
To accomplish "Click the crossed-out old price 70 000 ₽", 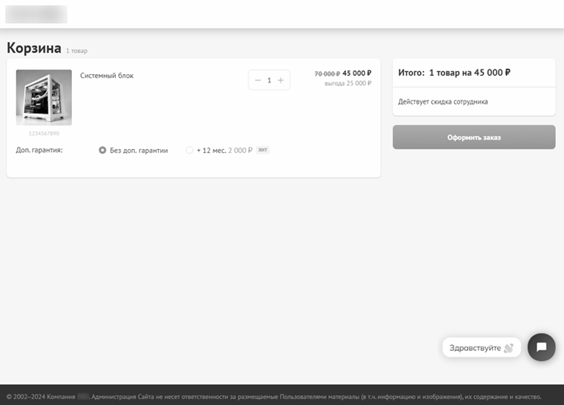I will click(327, 74).
